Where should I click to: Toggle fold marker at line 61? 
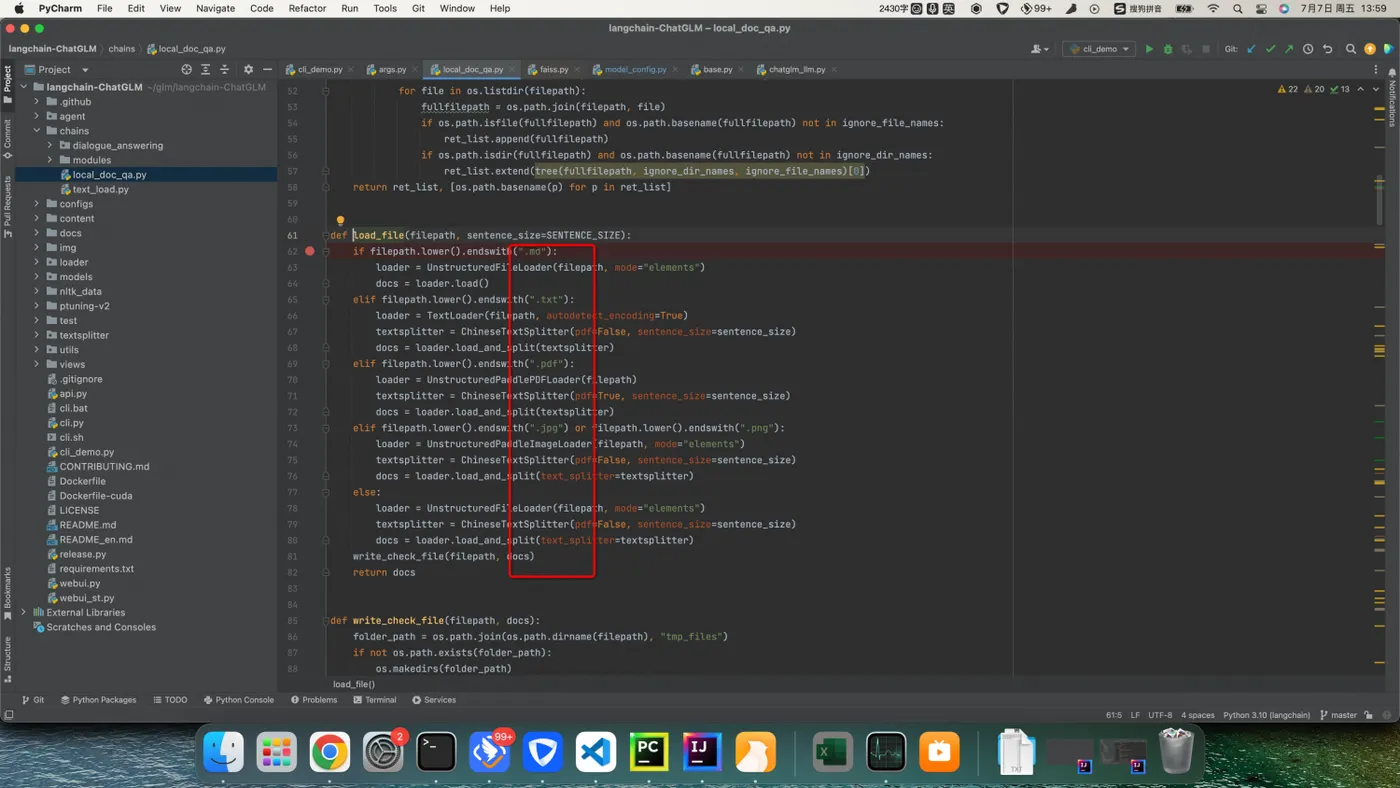(x=326, y=235)
